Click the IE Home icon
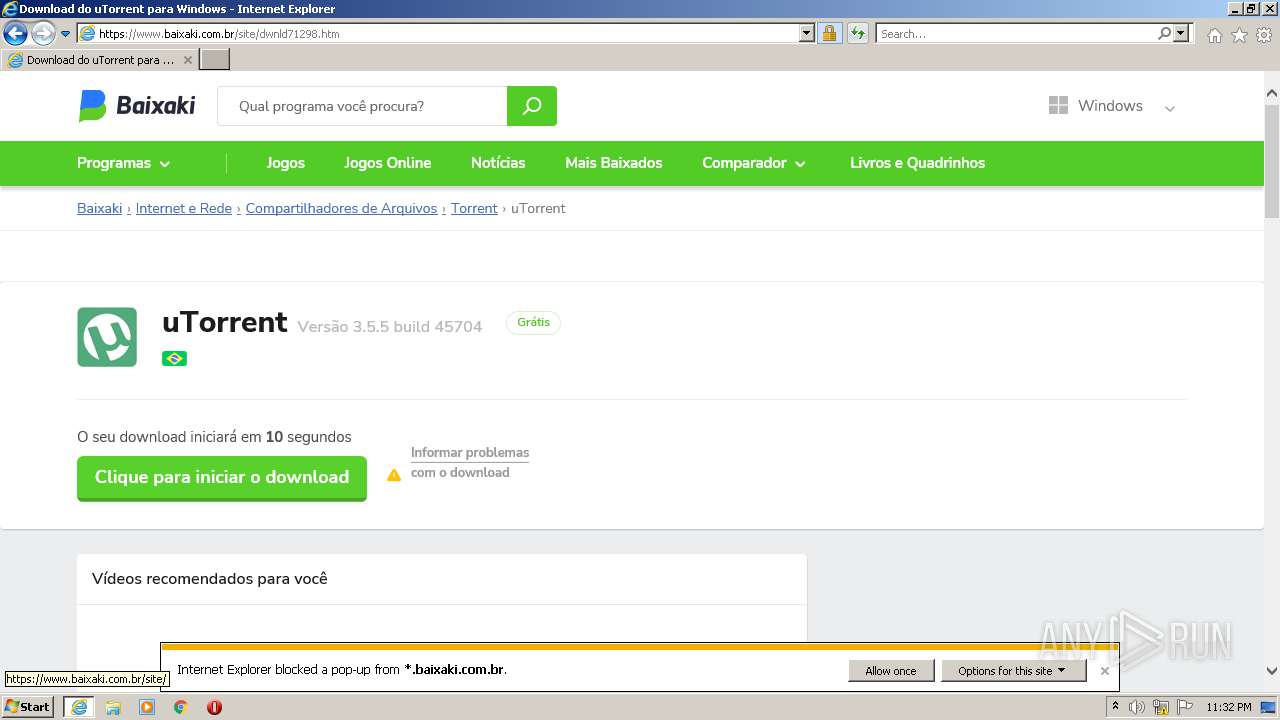This screenshot has width=1280, height=720. (x=1214, y=35)
